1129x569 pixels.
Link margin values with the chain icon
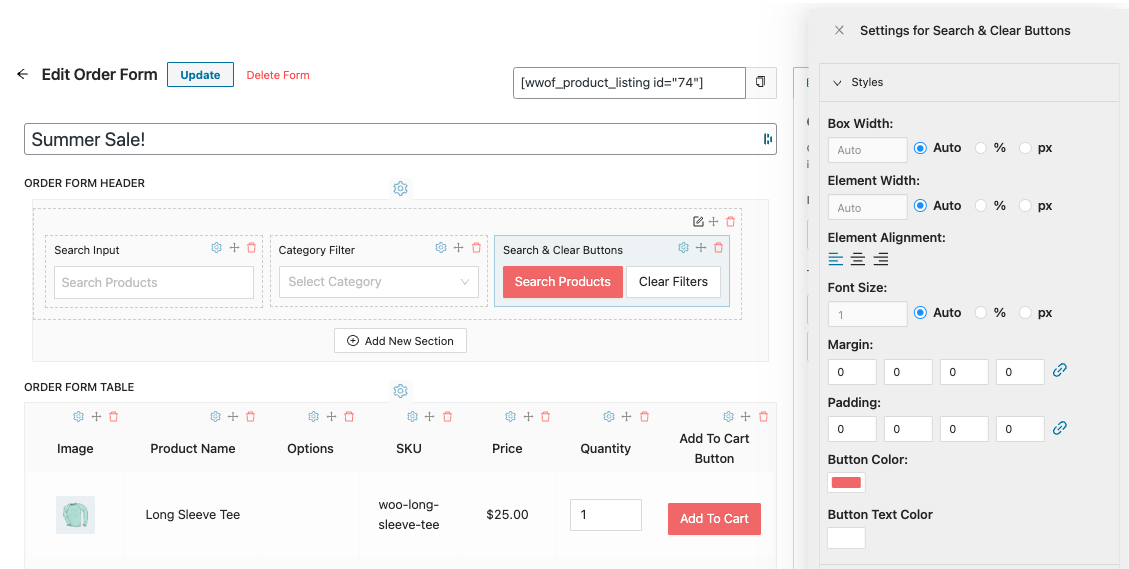pos(1060,370)
